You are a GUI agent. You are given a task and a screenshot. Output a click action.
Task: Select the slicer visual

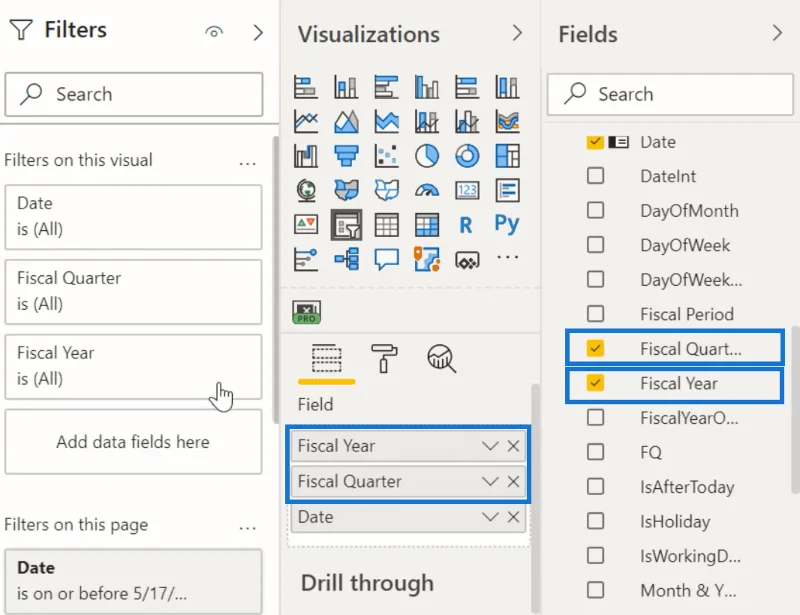click(346, 225)
